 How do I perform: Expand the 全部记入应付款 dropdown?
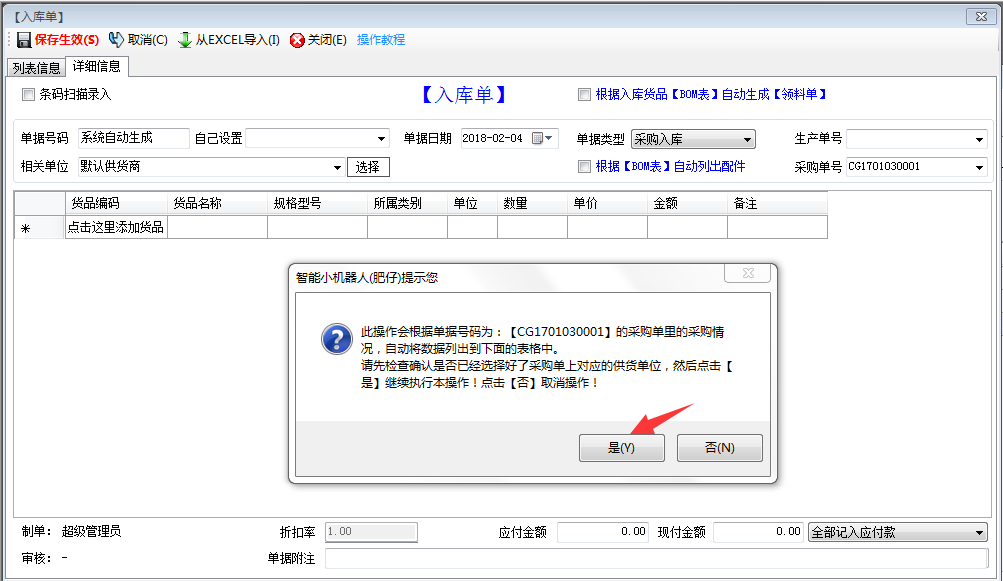tap(979, 533)
